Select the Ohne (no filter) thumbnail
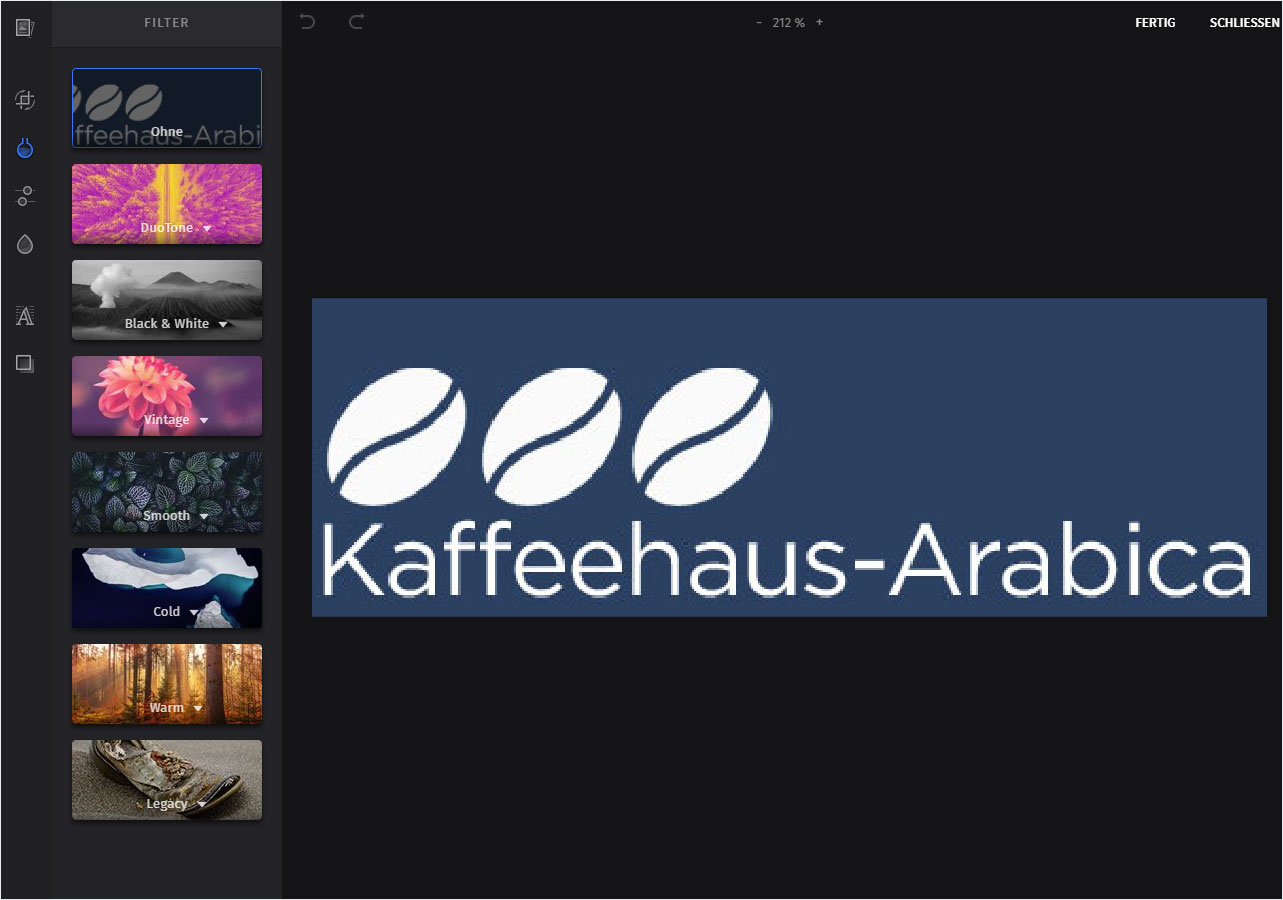 [167, 108]
